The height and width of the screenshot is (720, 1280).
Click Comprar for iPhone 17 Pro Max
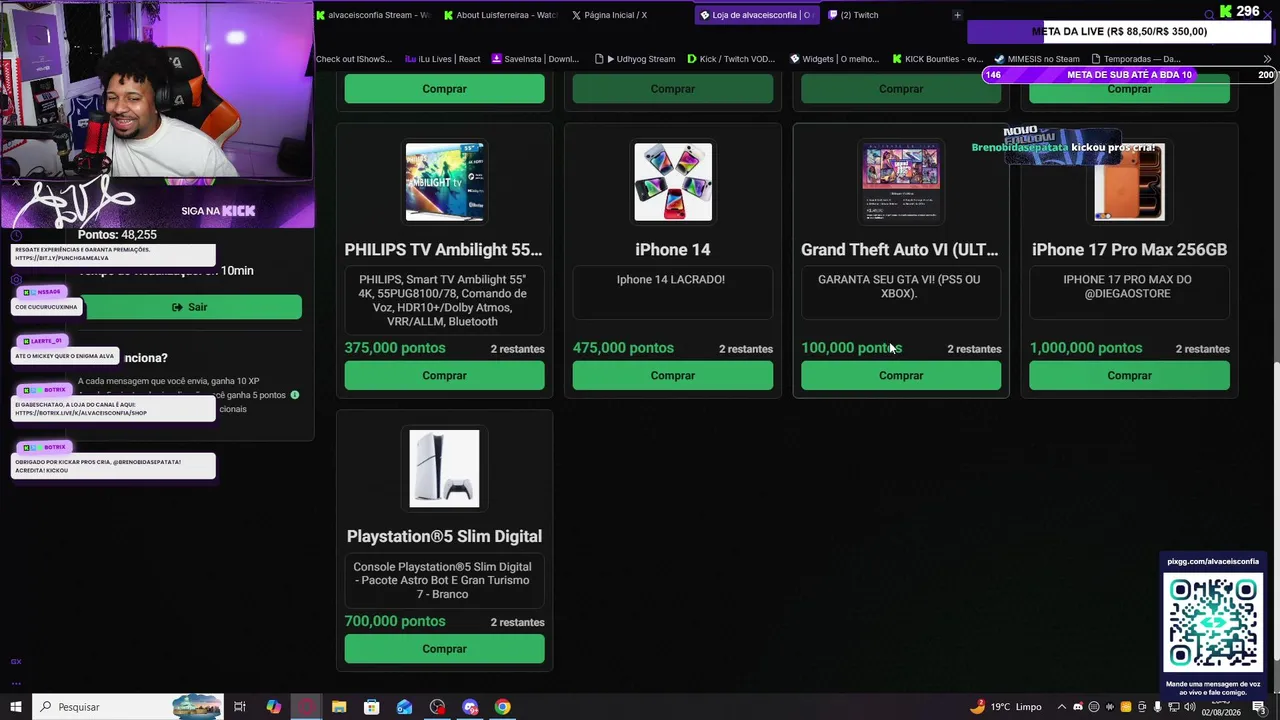[x=1129, y=376]
